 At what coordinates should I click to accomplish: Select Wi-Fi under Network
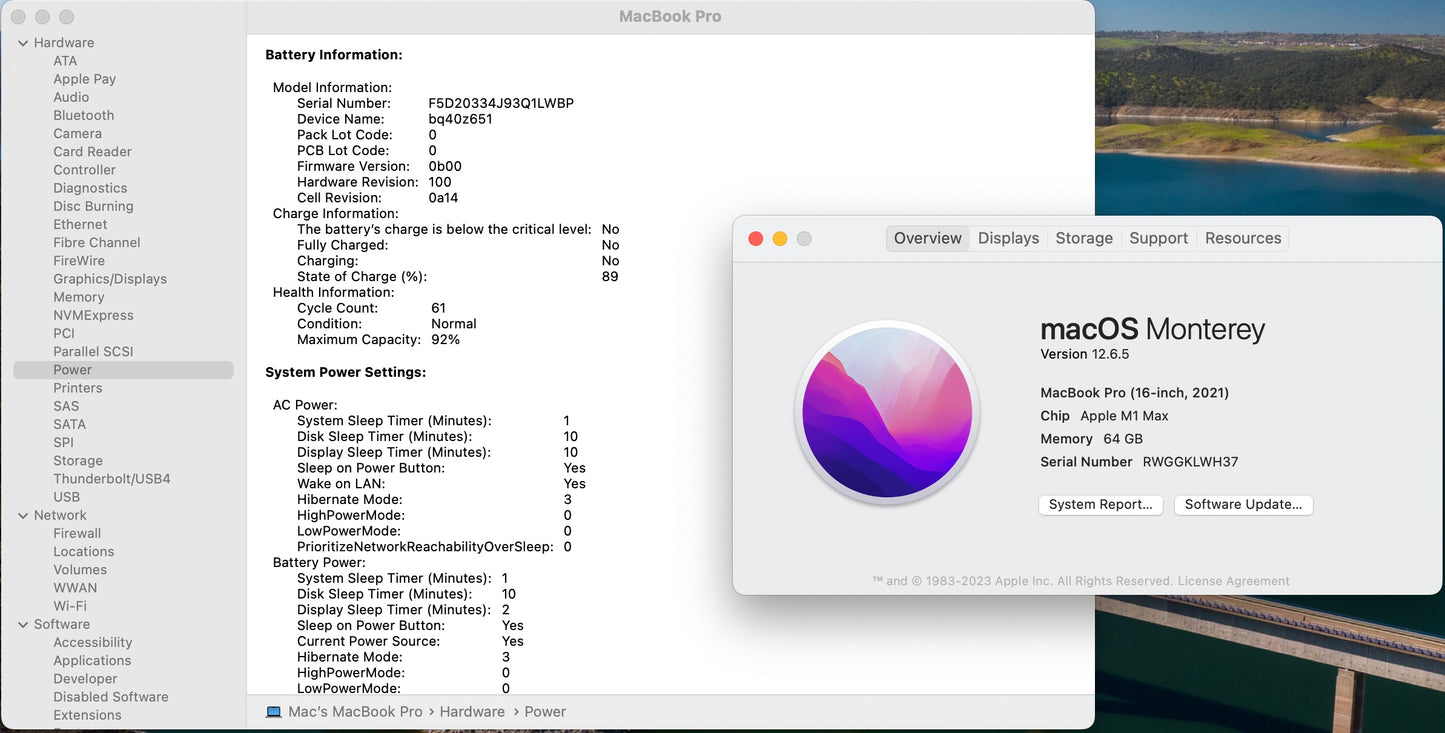(x=70, y=606)
